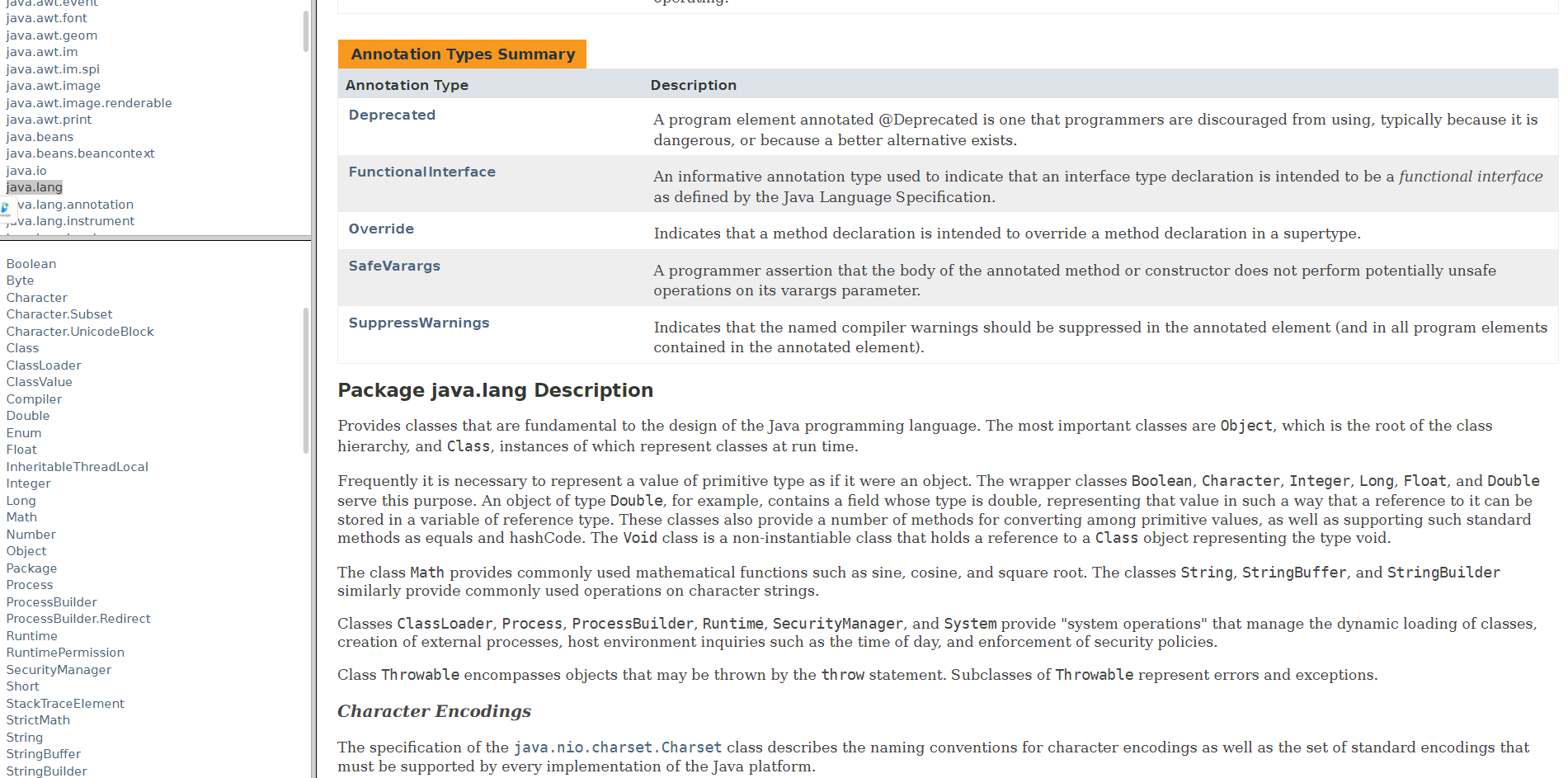Open the FunctionalInterface annotation link
The image size is (1568, 778).
pos(422,172)
